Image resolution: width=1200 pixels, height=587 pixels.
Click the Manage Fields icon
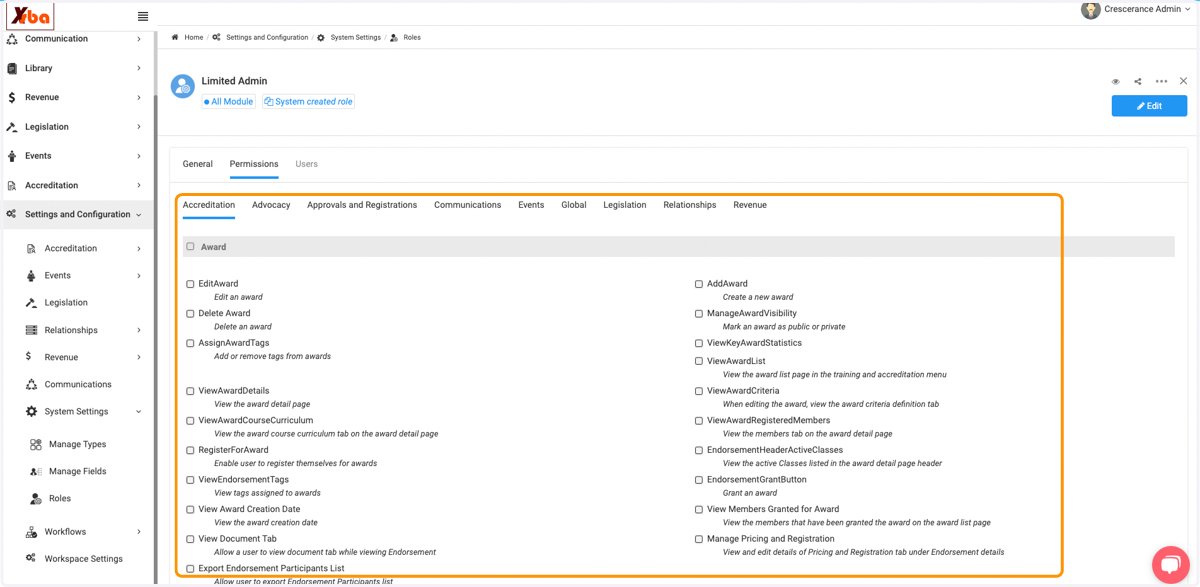click(x=36, y=471)
